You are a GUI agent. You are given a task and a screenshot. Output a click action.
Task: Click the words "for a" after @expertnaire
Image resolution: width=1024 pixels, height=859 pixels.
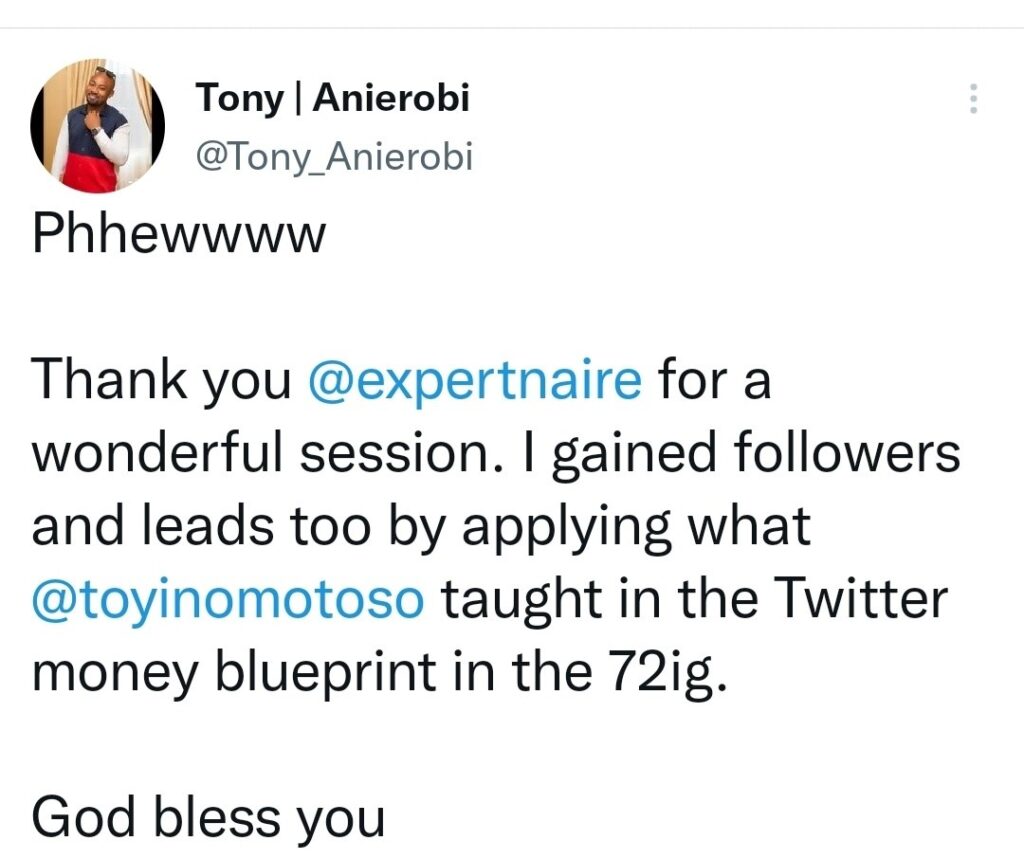(x=713, y=382)
